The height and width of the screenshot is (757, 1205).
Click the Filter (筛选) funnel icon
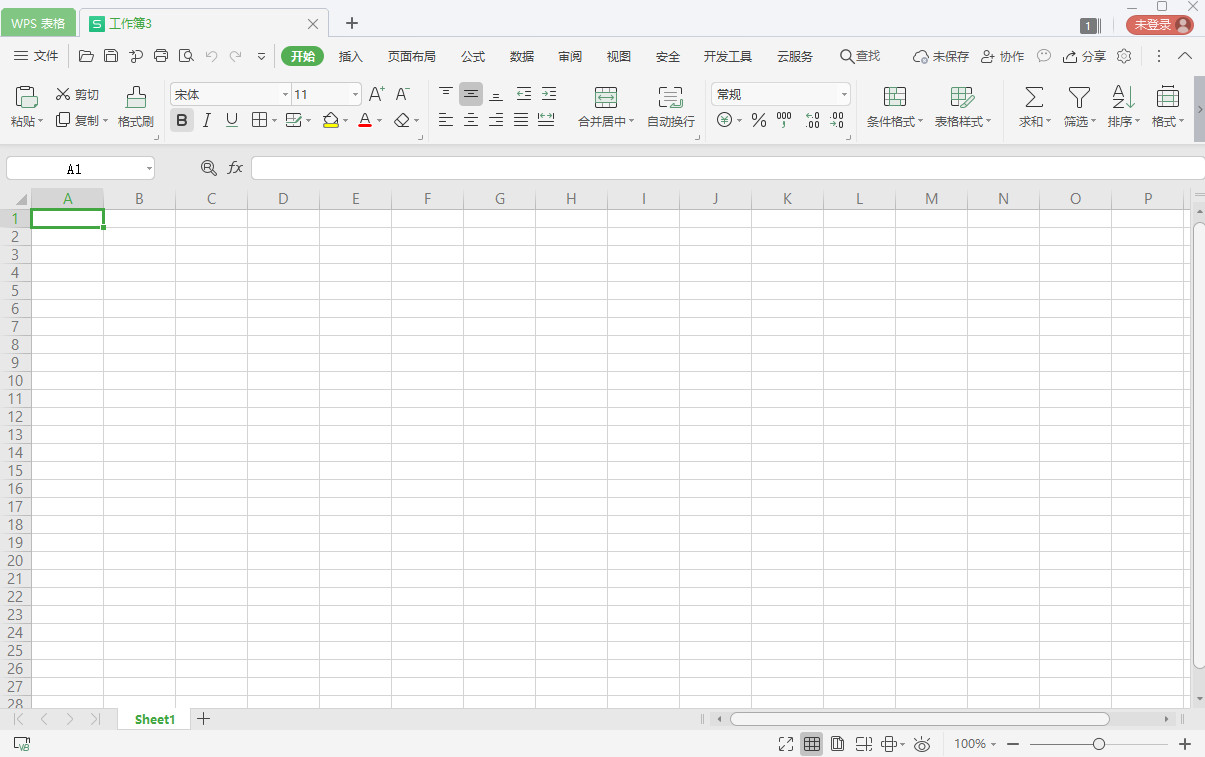[x=1078, y=97]
